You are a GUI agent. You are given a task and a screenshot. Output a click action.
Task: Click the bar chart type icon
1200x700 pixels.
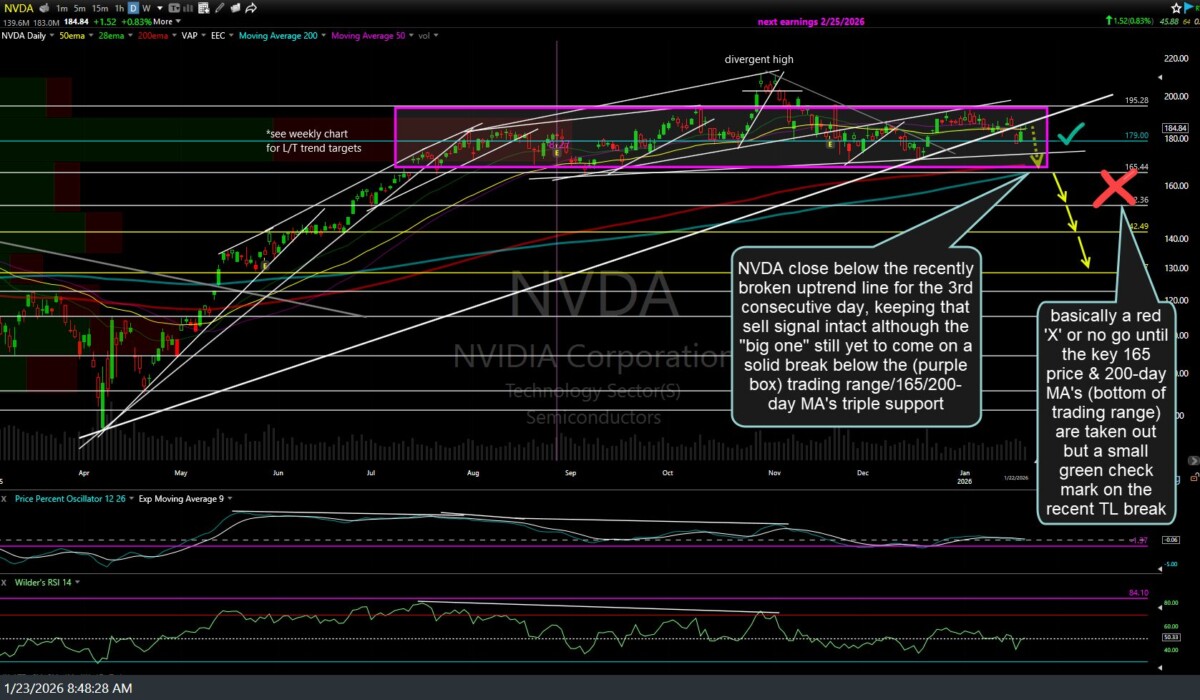188,8
